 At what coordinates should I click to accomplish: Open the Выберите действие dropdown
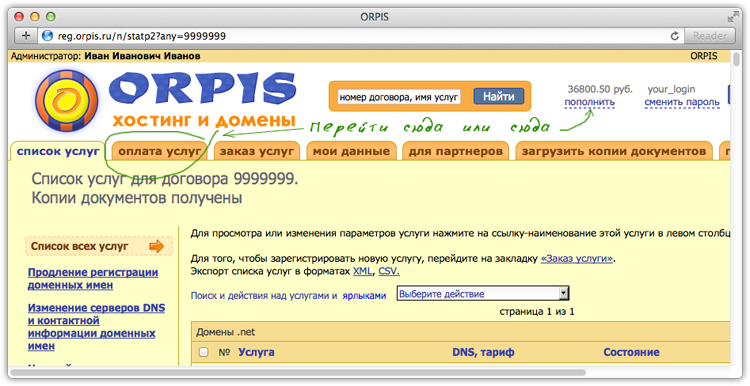[483, 294]
